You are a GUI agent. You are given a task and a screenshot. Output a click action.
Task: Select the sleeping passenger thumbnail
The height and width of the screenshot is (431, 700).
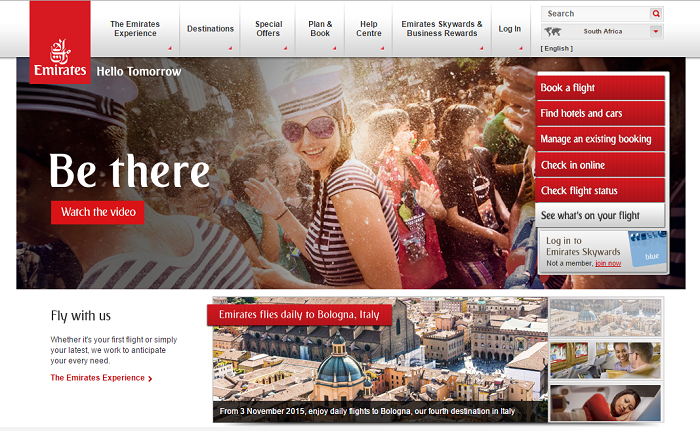(605, 403)
